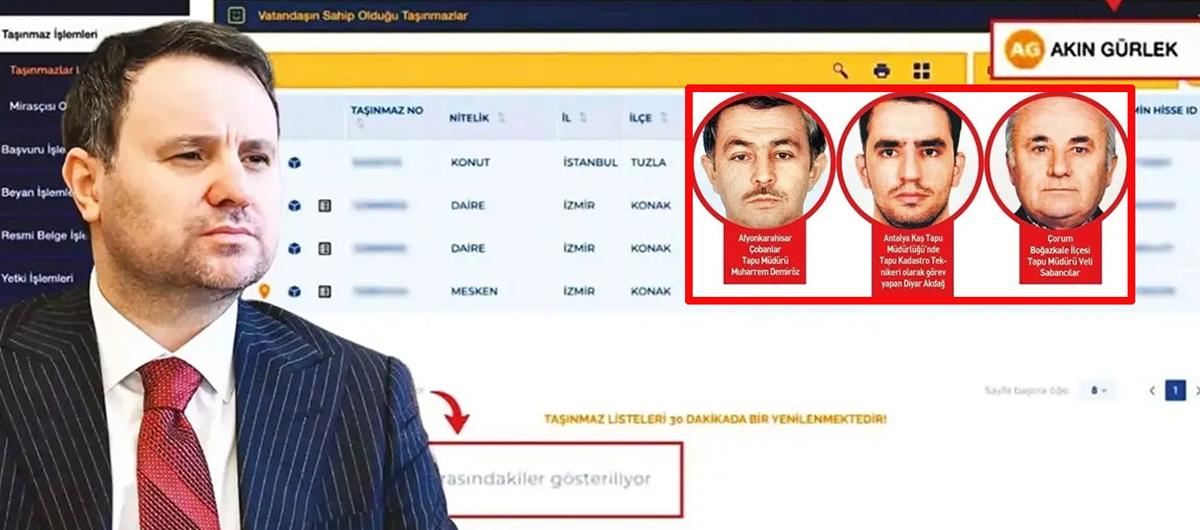
Task: Click the orange map pin in MESKEN row
Action: tap(264, 291)
